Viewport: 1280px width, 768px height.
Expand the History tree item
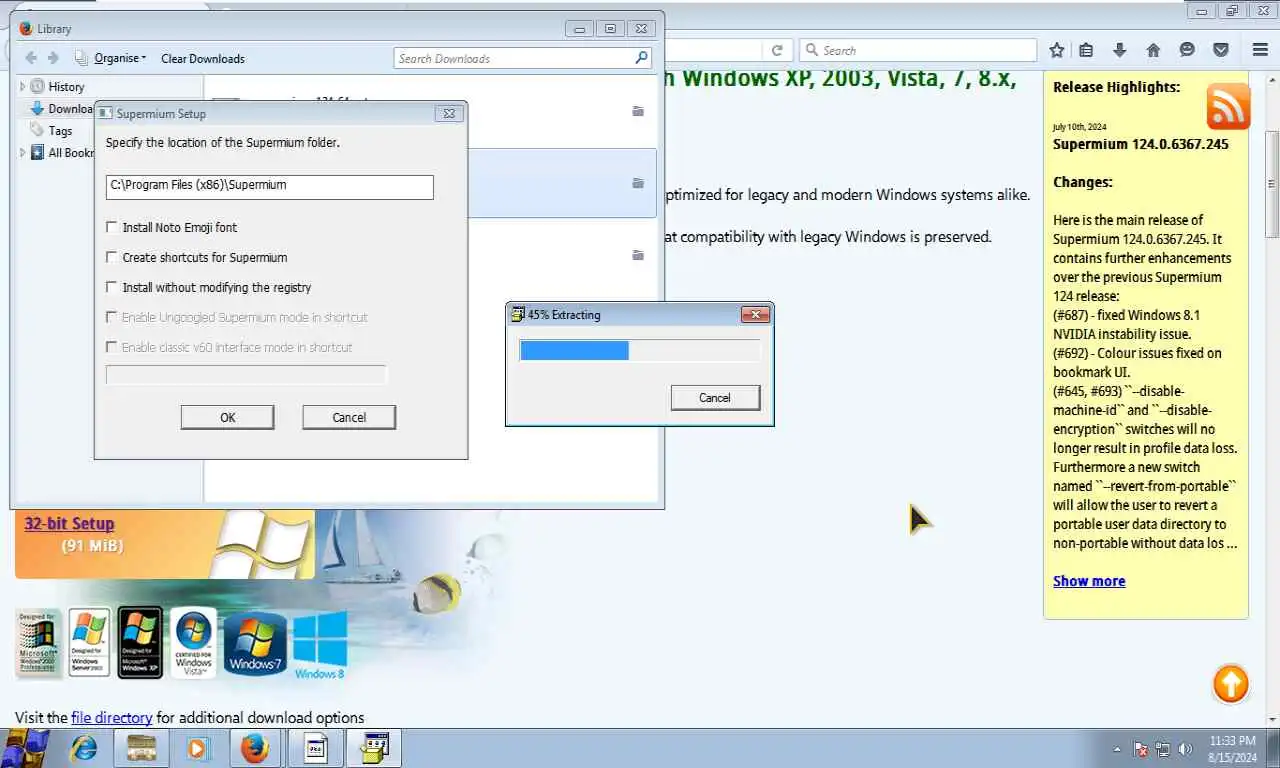23,87
